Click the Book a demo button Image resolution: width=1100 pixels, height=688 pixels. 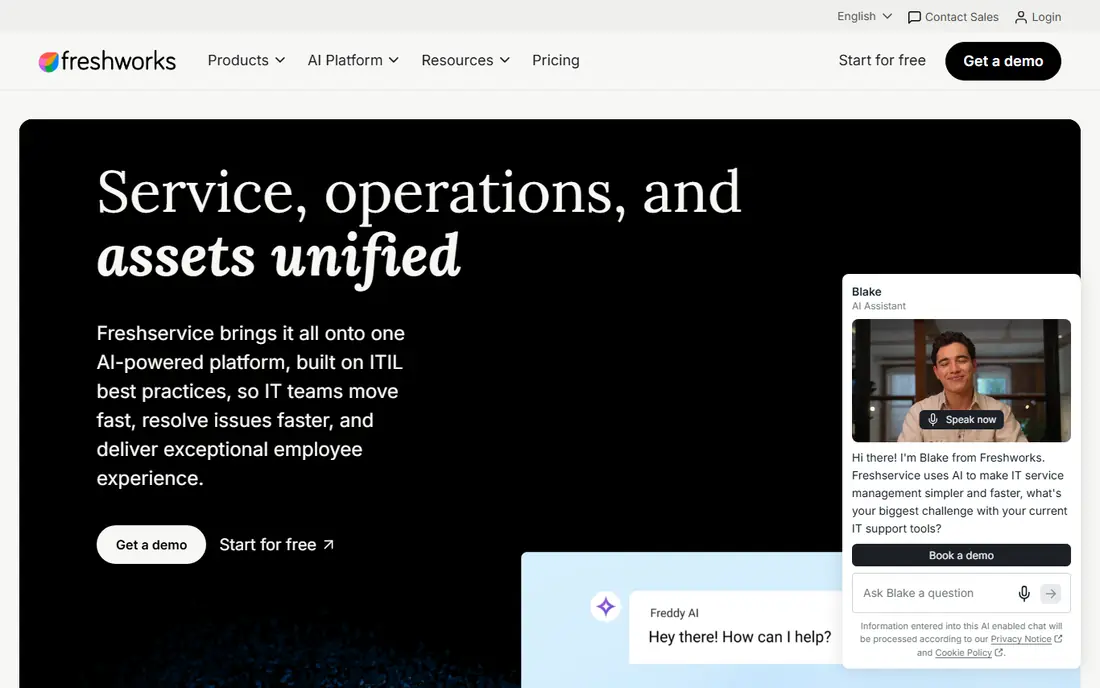[x=961, y=555]
